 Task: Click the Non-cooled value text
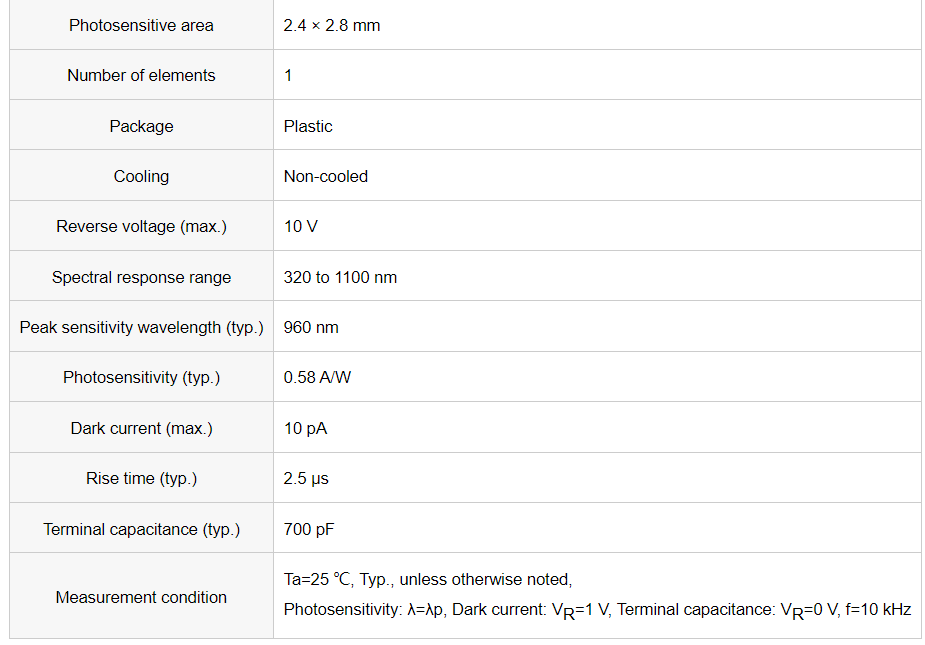point(326,176)
